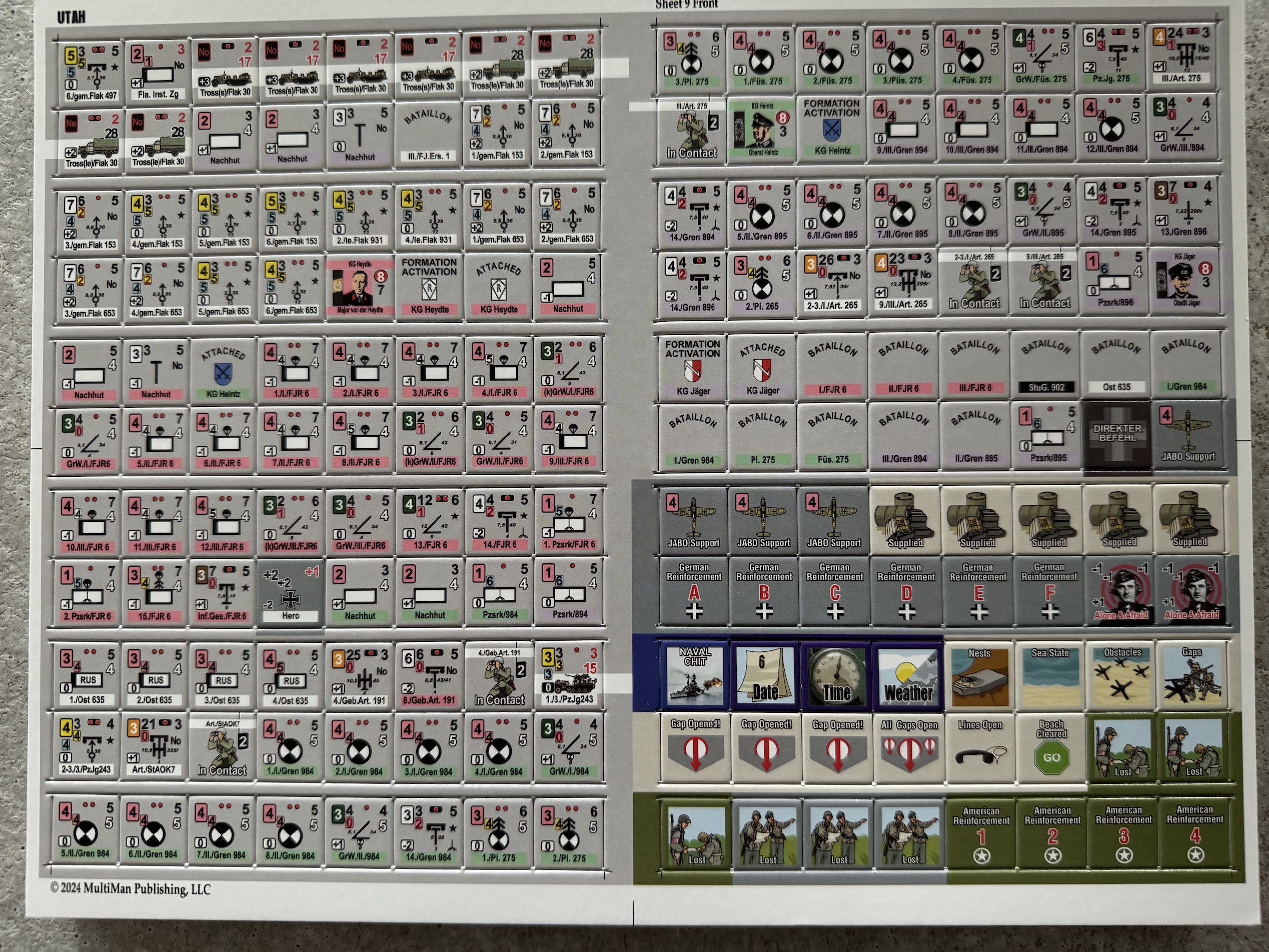The height and width of the screenshot is (952, 1269).
Task: Select the Nests bunker counter
Action: tap(979, 676)
